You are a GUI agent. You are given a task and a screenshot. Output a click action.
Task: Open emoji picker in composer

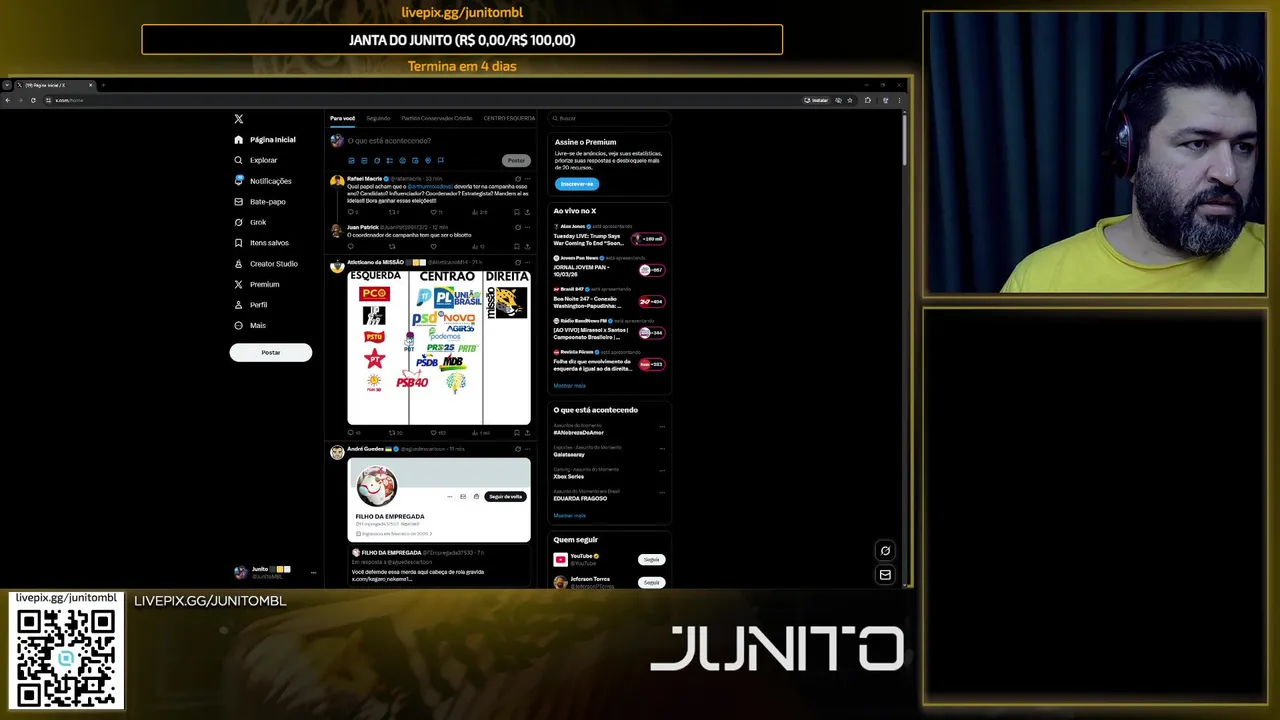click(x=402, y=160)
